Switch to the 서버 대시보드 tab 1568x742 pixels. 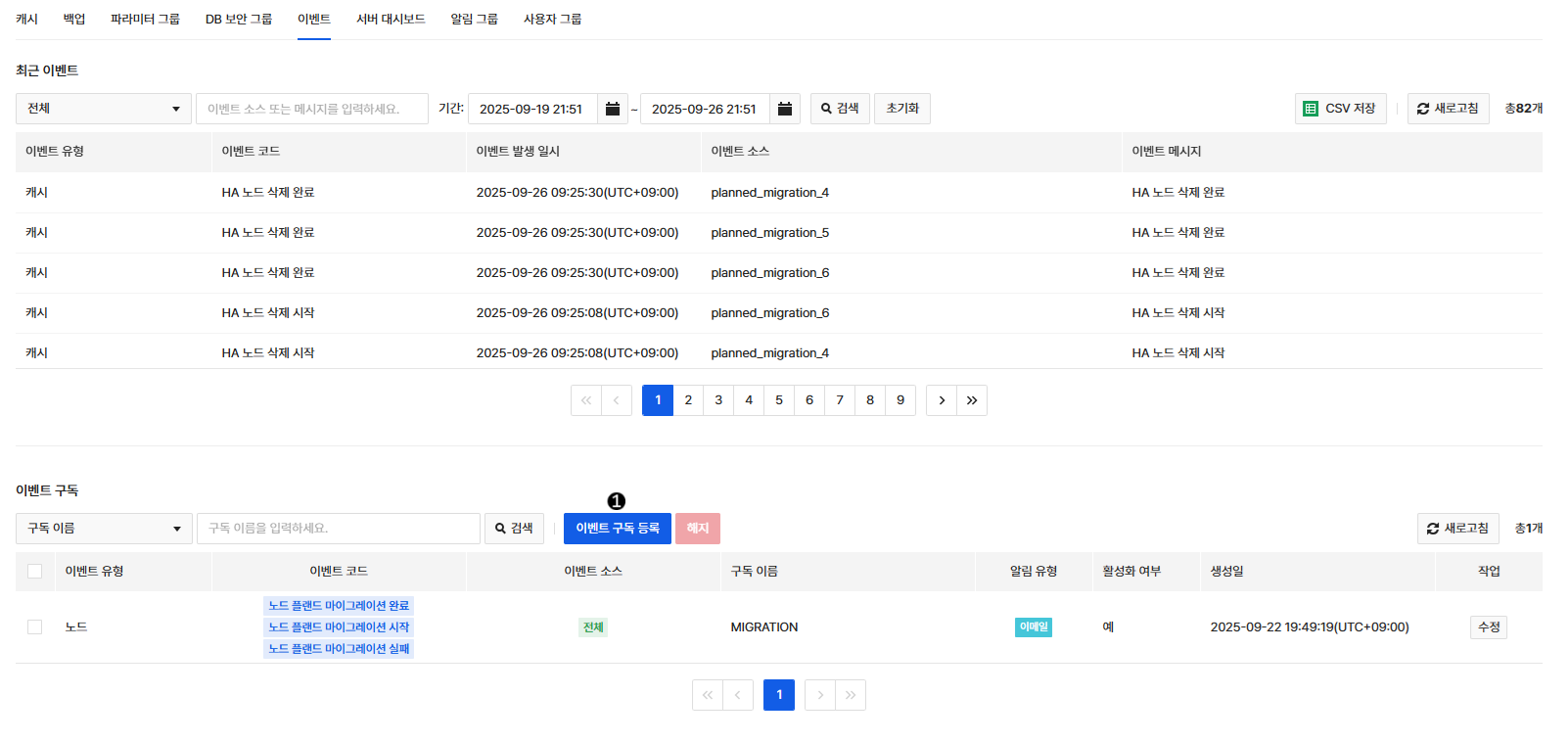[391, 20]
